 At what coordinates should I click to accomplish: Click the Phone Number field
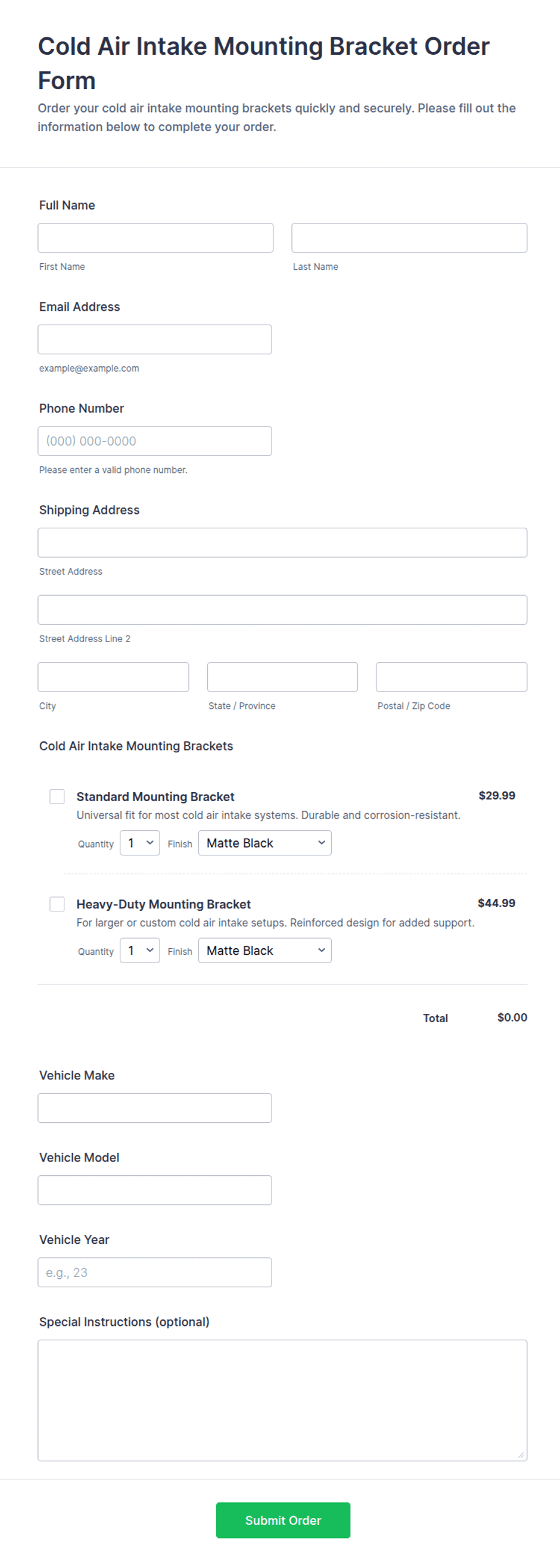click(155, 442)
